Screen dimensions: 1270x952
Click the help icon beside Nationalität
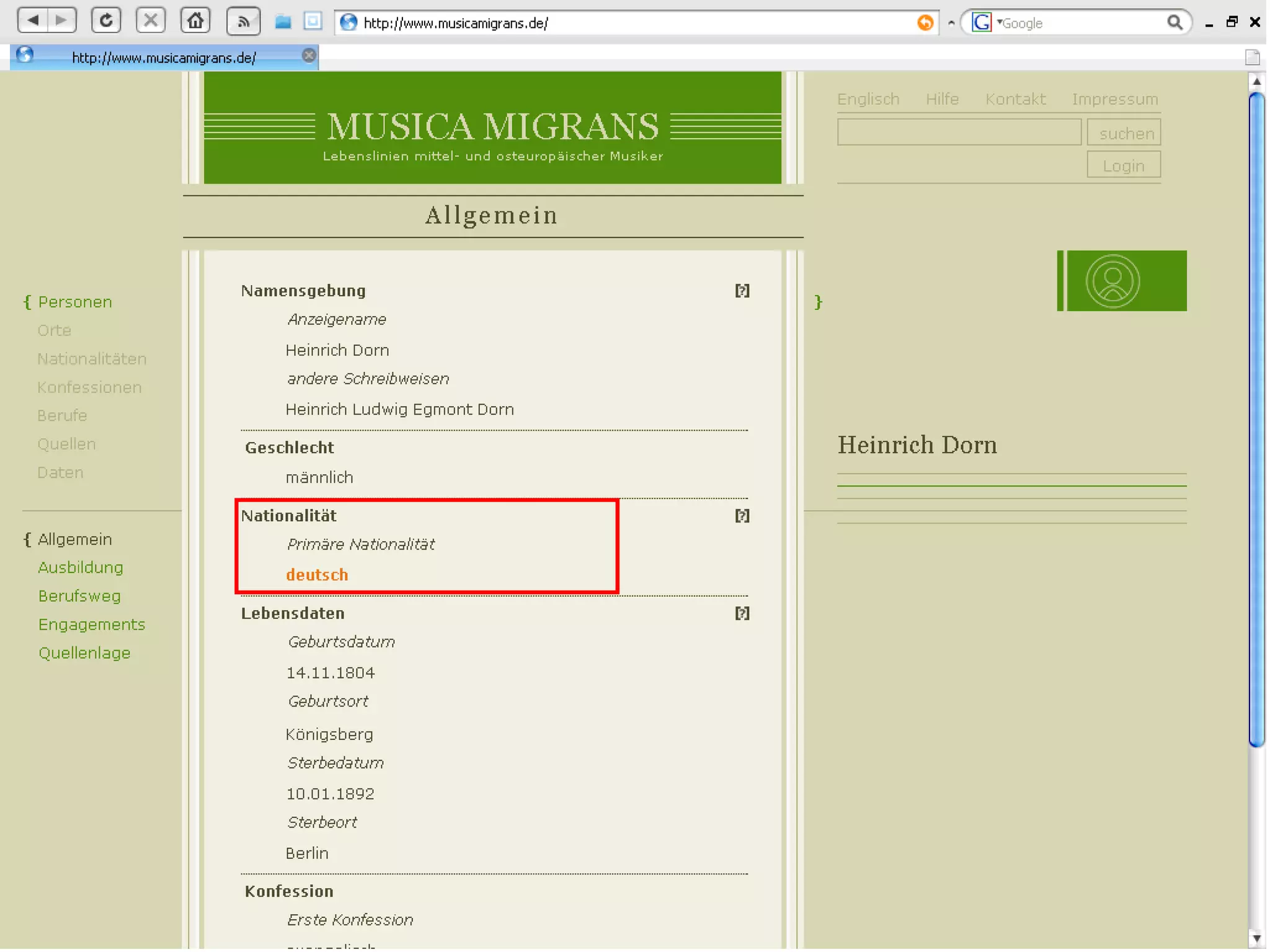point(742,516)
